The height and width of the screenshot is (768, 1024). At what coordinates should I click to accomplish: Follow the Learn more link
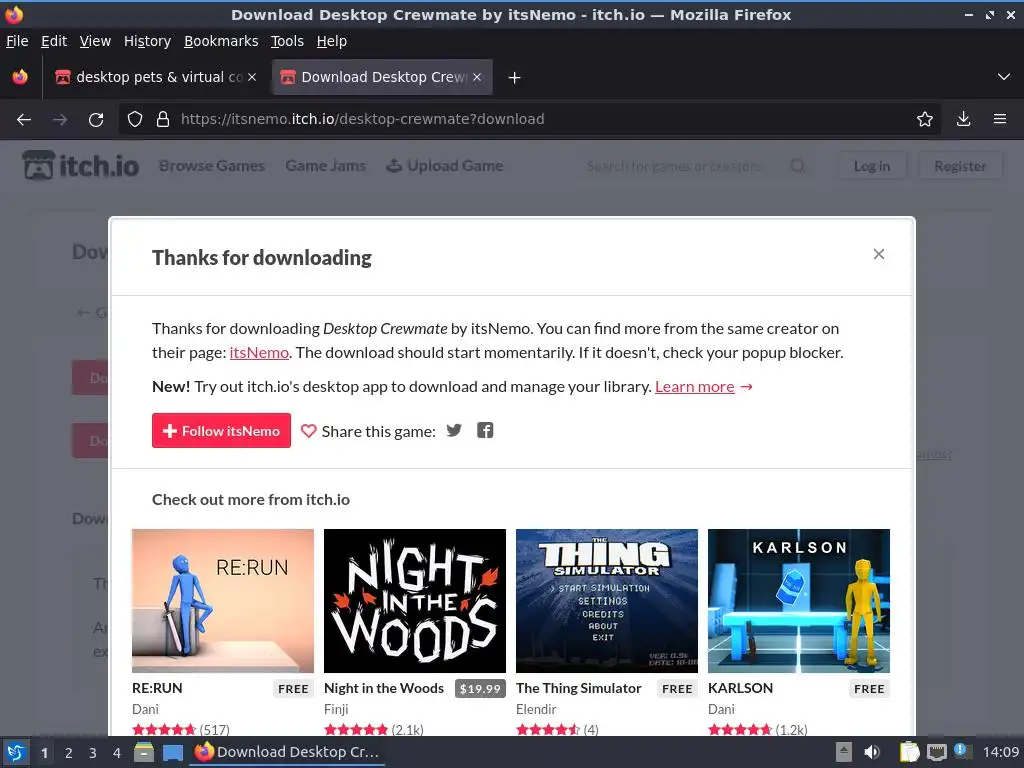tap(694, 387)
